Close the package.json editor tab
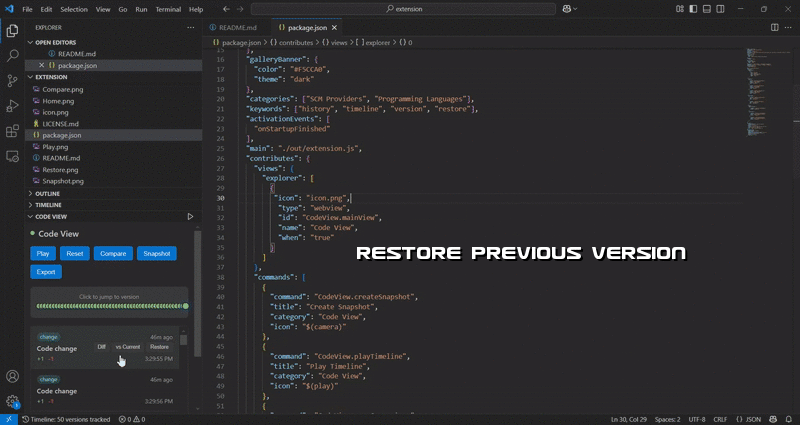Screen dimensions: 800x425 tap(334, 28)
